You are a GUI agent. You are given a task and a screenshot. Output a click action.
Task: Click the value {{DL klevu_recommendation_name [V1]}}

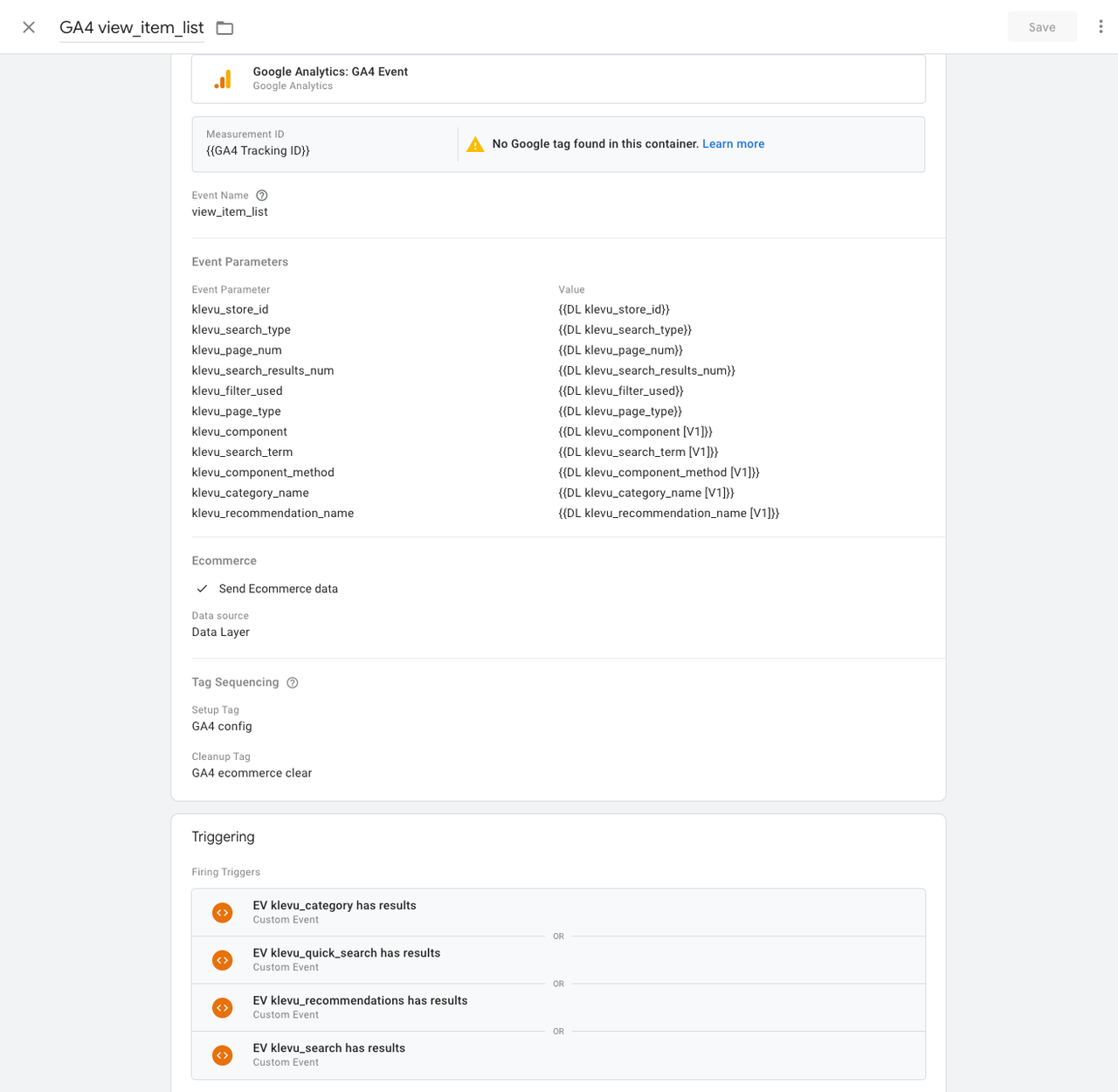coord(669,513)
